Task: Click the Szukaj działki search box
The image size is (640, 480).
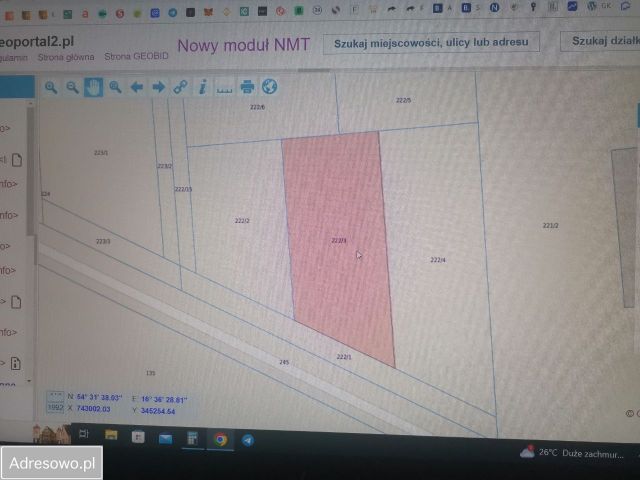Action: point(600,41)
